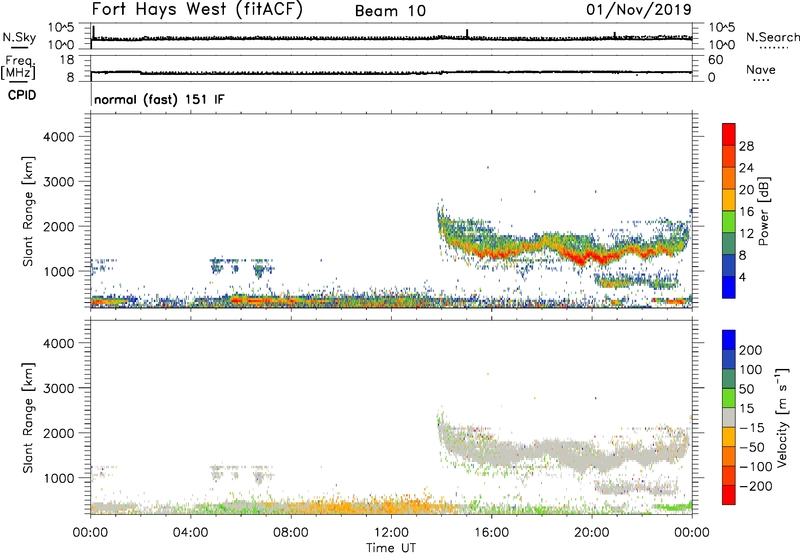This screenshot has height=554, width=800.
Task: Click the "-200" velocity colorbar label
Action: (756, 486)
